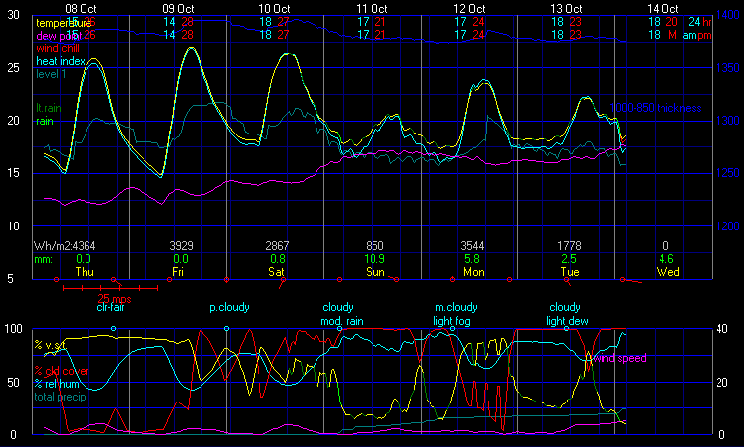Select the teal "level 1" legend label
Viewport: 744px width, 447px height.
pos(51,74)
